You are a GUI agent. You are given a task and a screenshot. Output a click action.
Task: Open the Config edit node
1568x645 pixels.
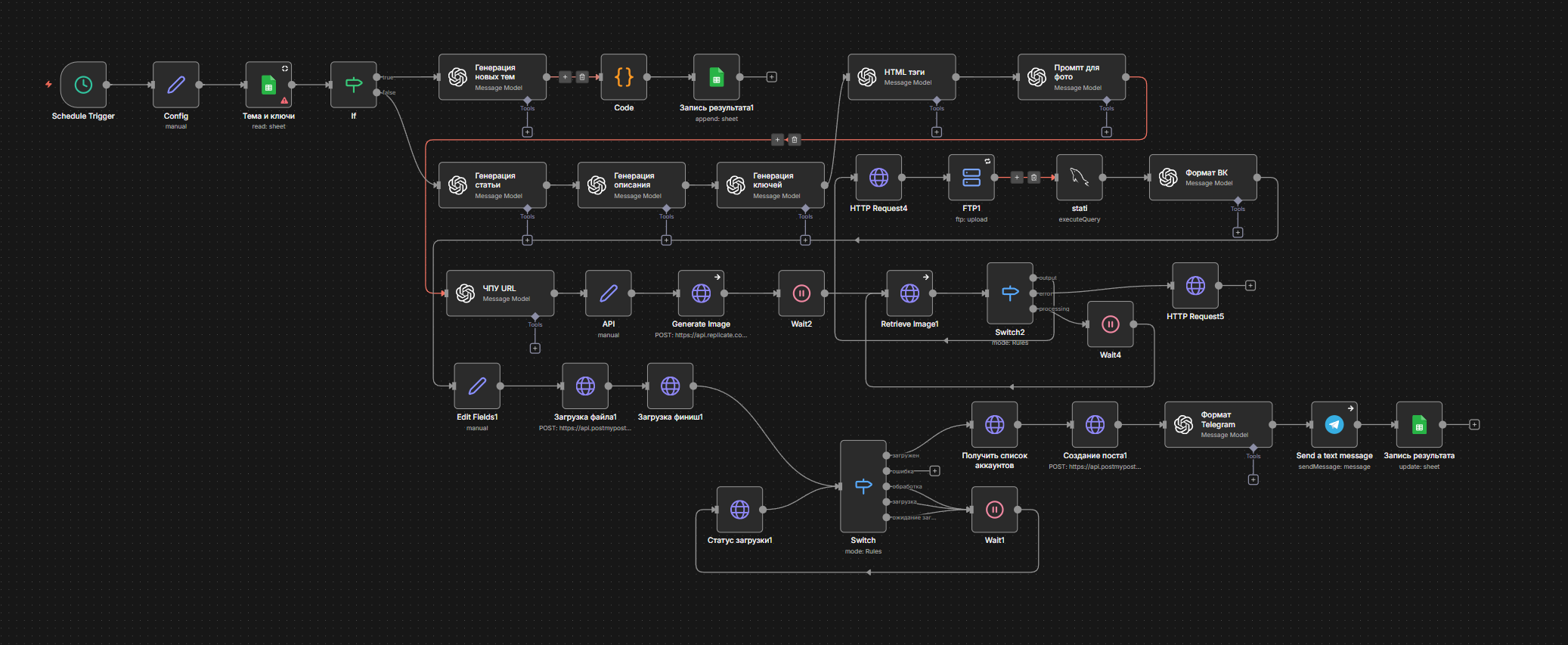point(176,85)
